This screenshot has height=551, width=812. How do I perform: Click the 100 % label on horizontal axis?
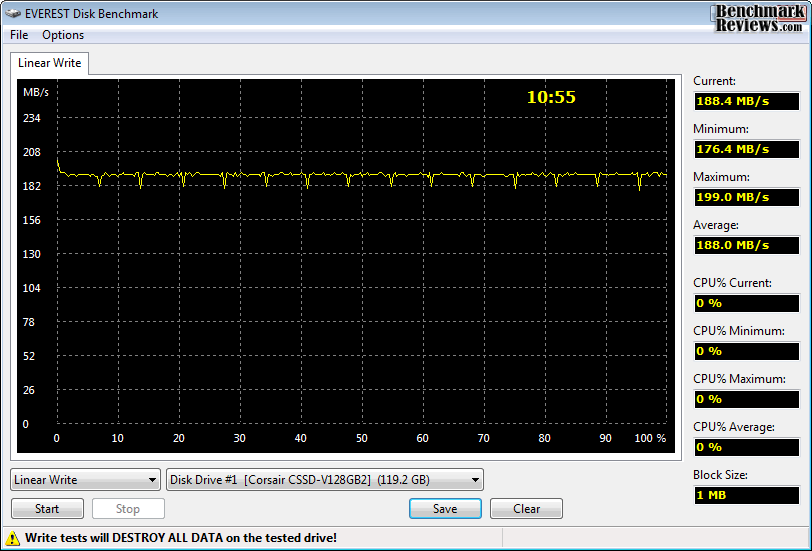[650, 438]
